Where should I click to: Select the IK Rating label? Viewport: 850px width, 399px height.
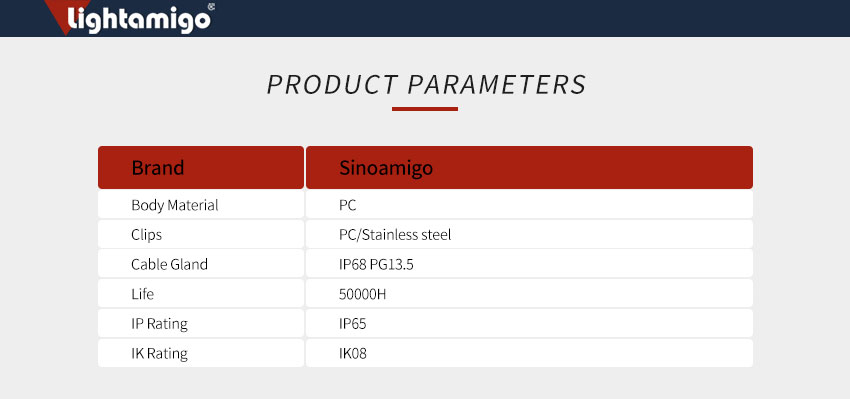[159, 353]
